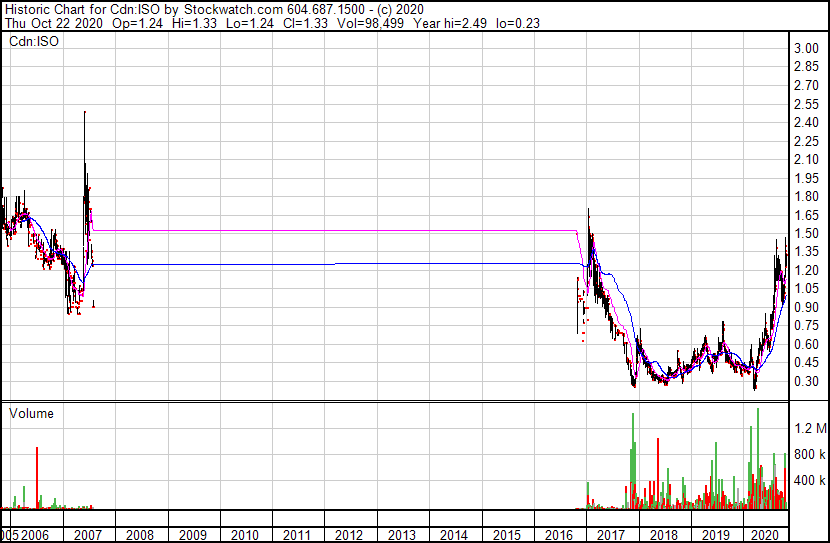Click the 2010 year label on time axis
The width and height of the screenshot is (830, 543).
pyautogui.click(x=245, y=535)
